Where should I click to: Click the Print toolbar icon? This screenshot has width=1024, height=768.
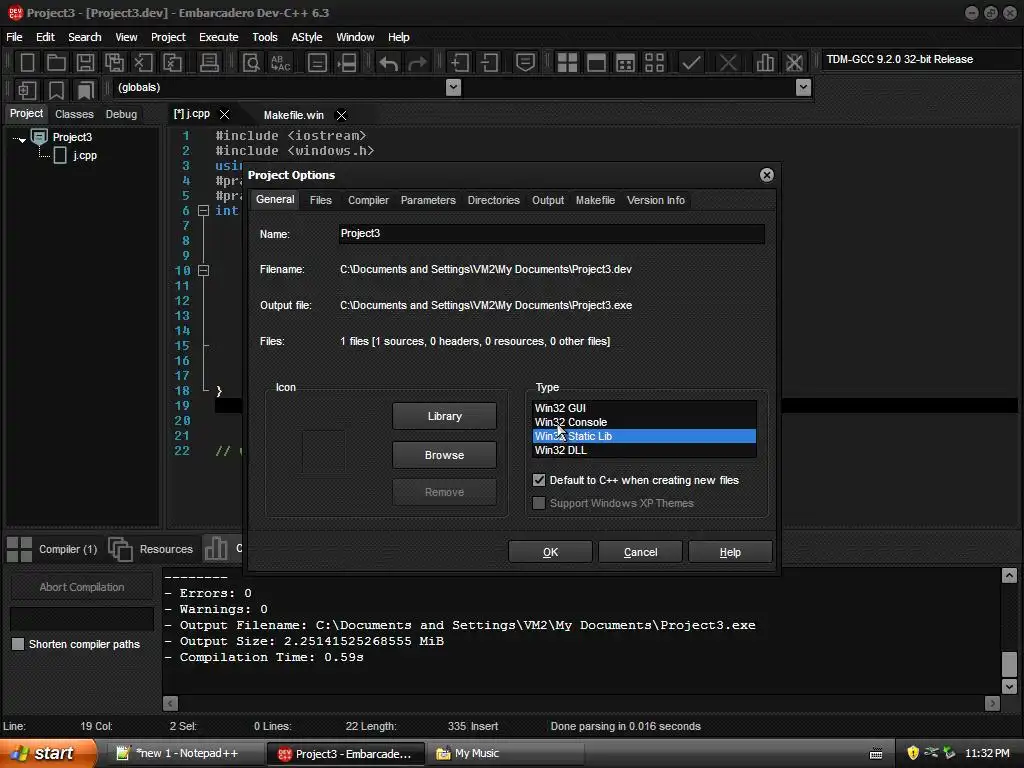coord(209,63)
